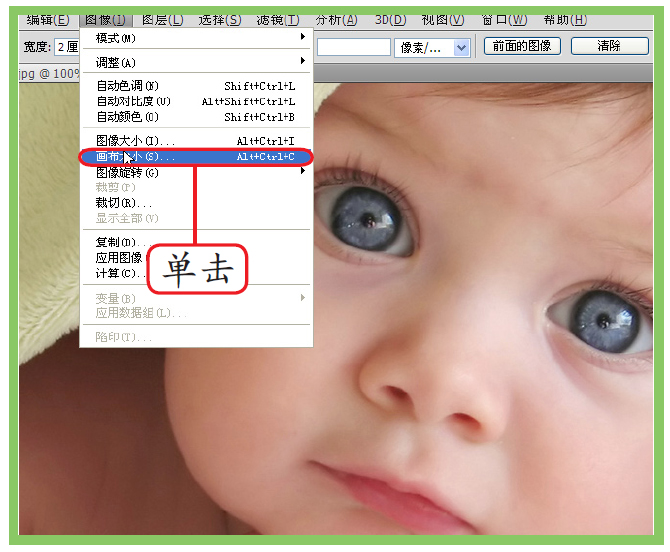Open the 图层(L) menu

162,20
